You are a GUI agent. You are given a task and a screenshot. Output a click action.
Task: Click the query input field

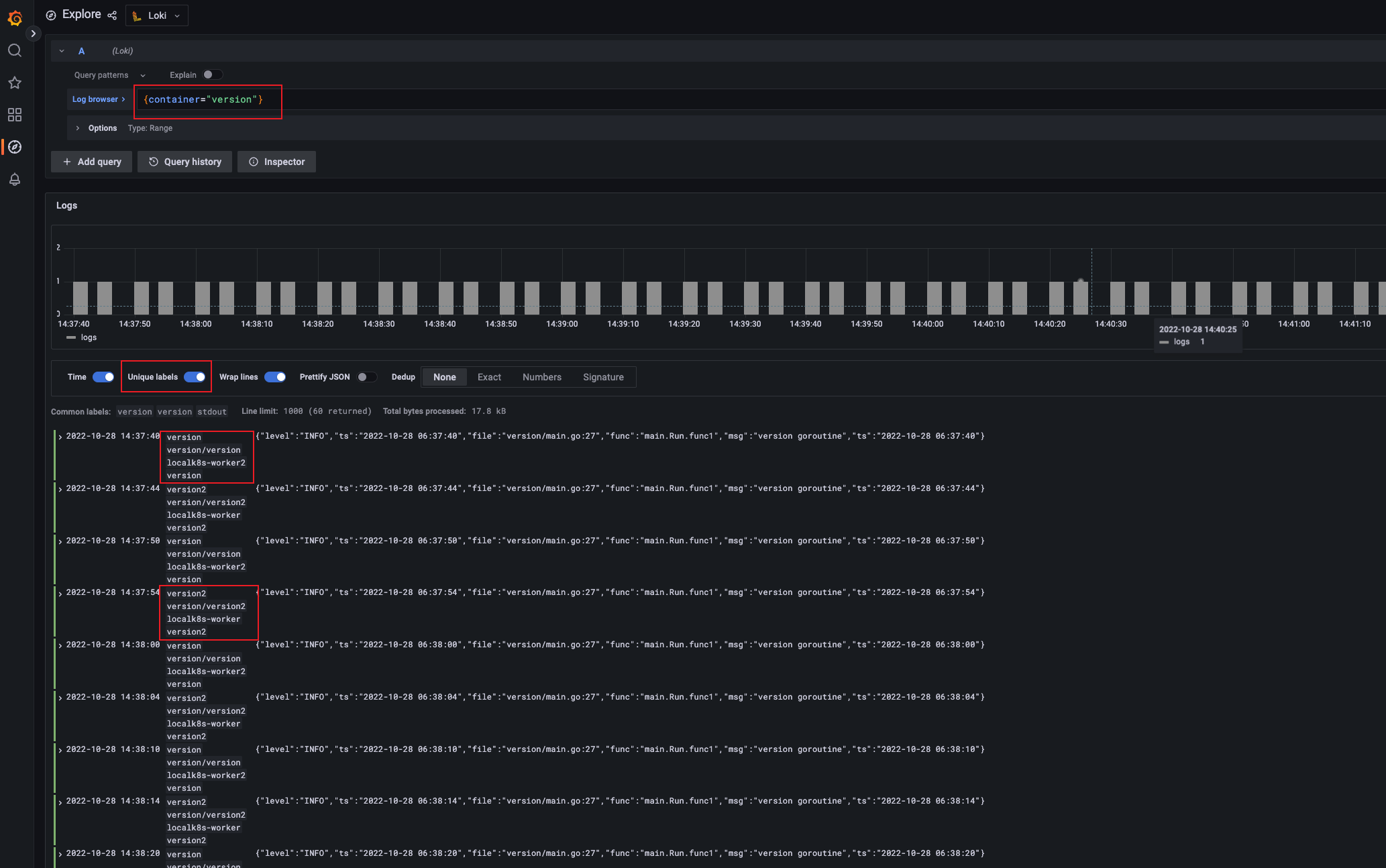(x=761, y=99)
